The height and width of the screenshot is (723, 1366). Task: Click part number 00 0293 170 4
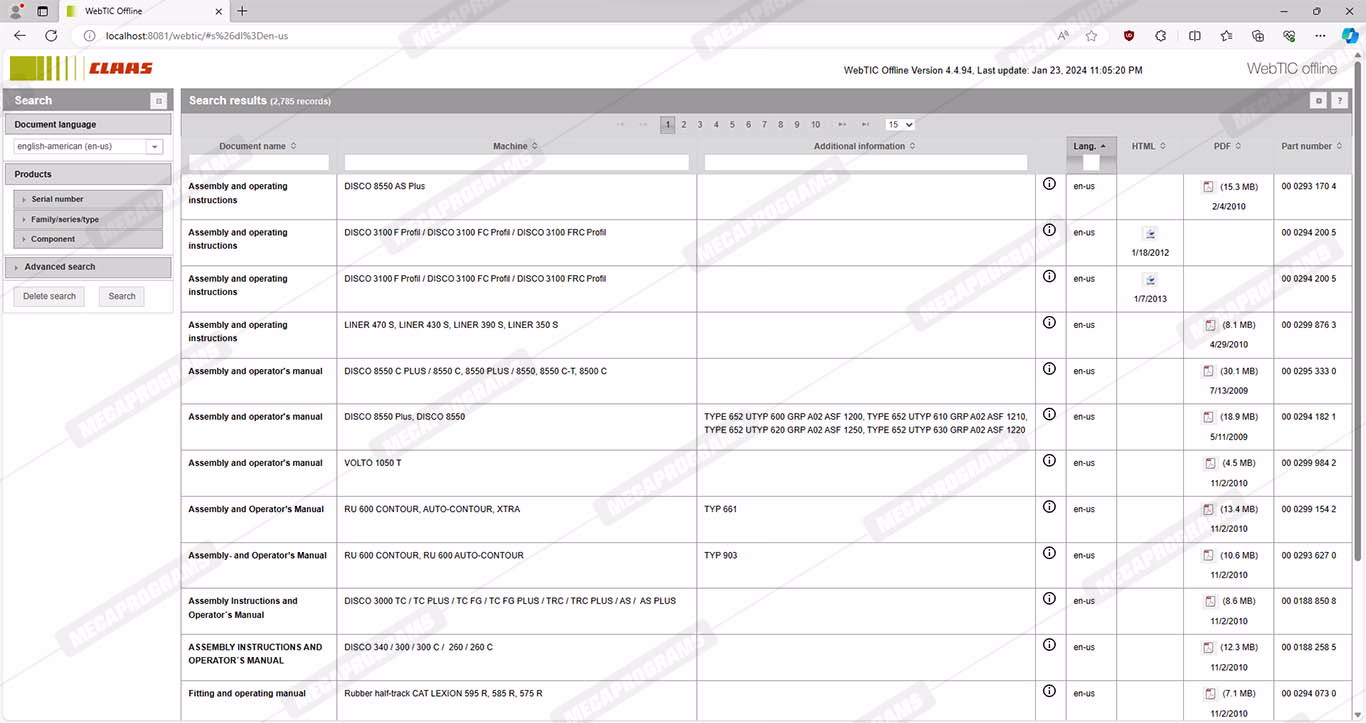(x=1309, y=186)
